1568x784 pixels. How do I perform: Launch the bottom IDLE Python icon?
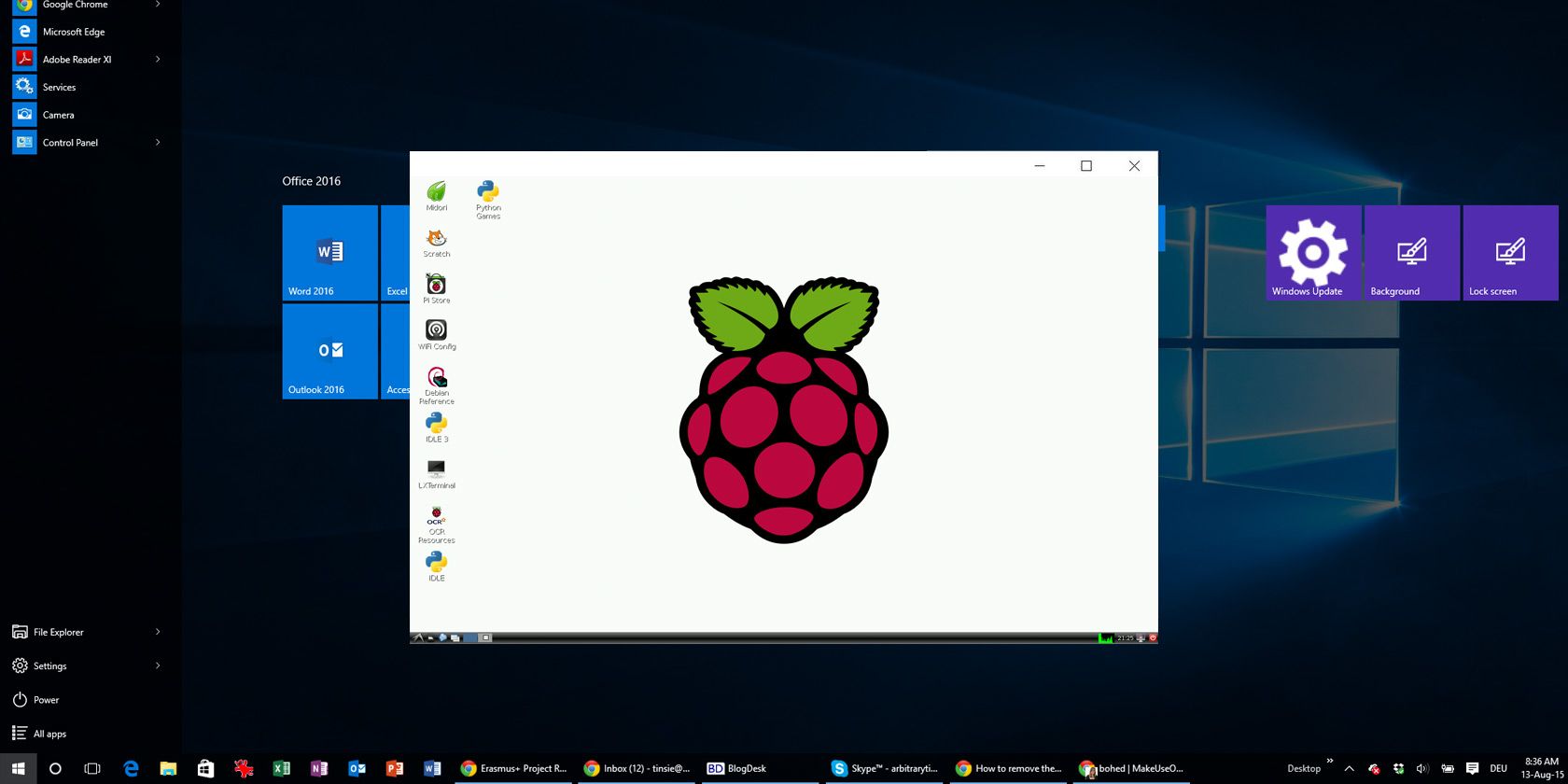click(x=436, y=567)
